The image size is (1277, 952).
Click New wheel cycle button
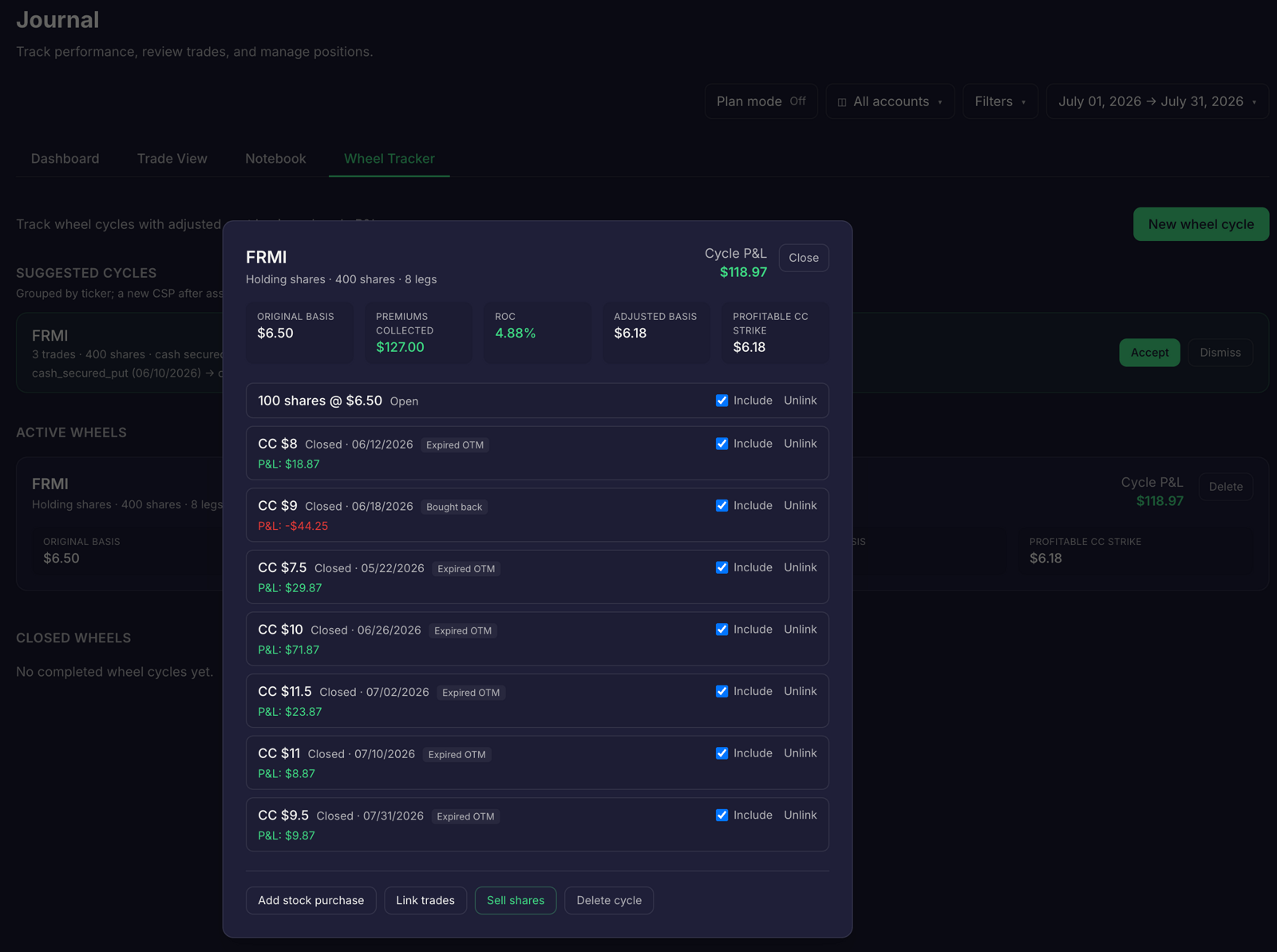pos(1201,224)
